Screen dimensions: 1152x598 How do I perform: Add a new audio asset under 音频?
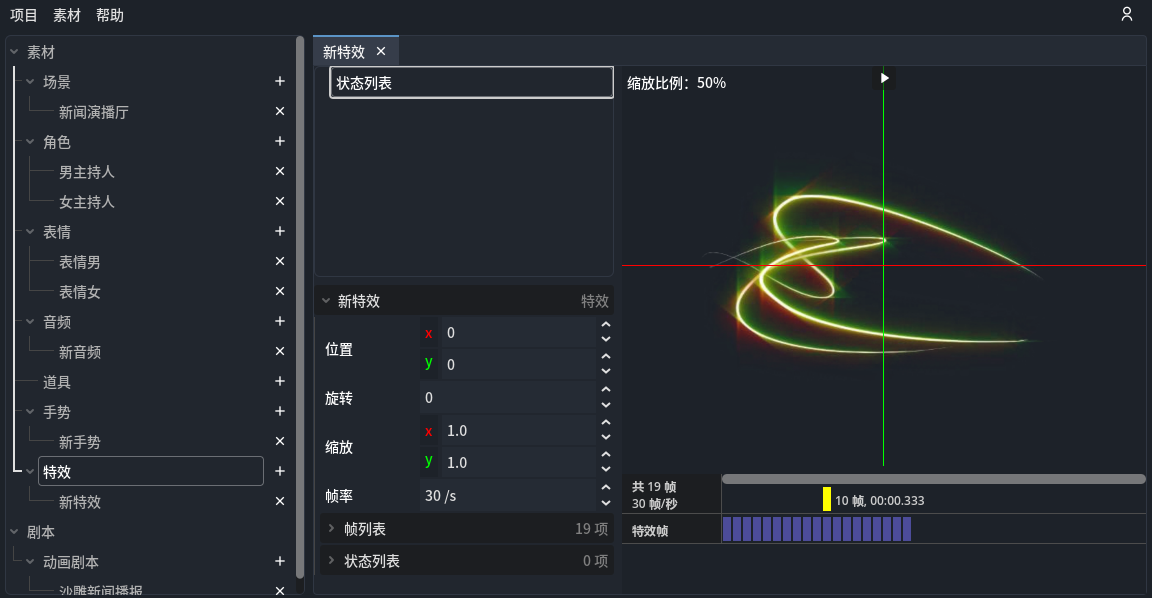pos(280,321)
